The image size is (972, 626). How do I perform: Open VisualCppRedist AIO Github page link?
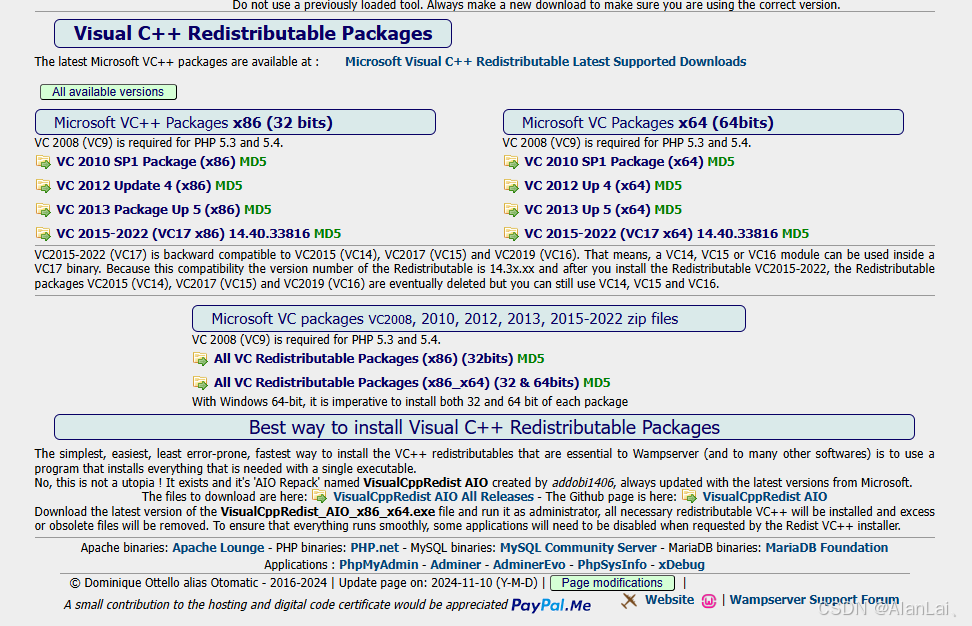(x=764, y=496)
